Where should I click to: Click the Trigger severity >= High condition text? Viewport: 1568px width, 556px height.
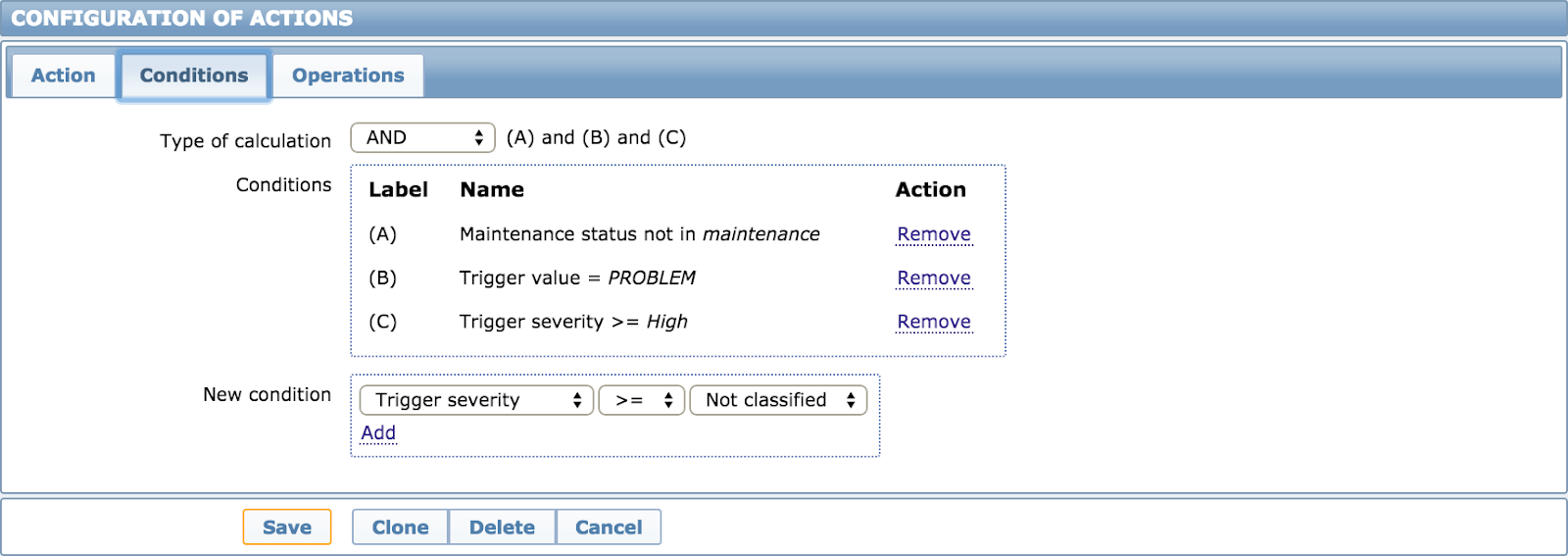(x=573, y=322)
